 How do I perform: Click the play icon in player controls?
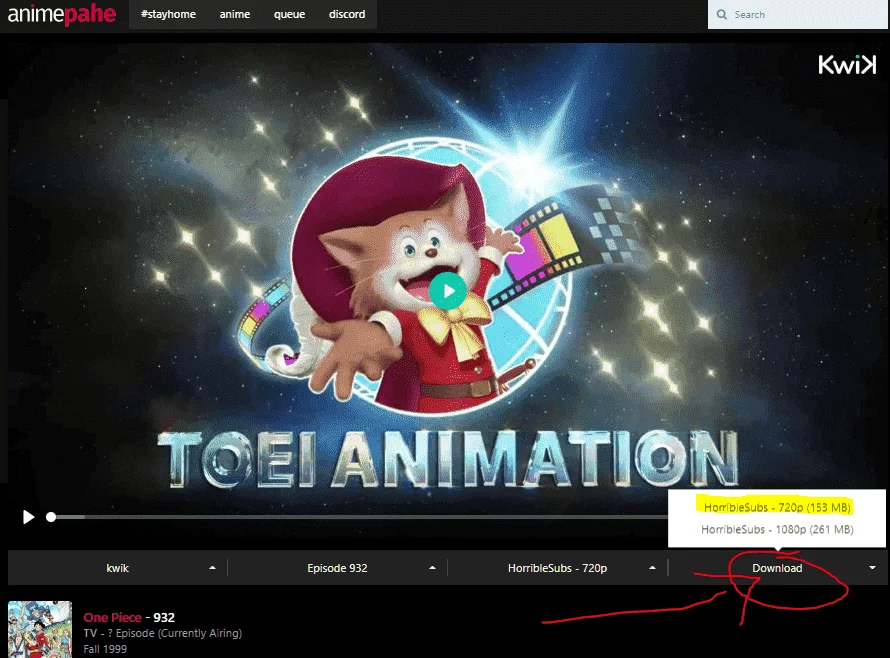28,517
